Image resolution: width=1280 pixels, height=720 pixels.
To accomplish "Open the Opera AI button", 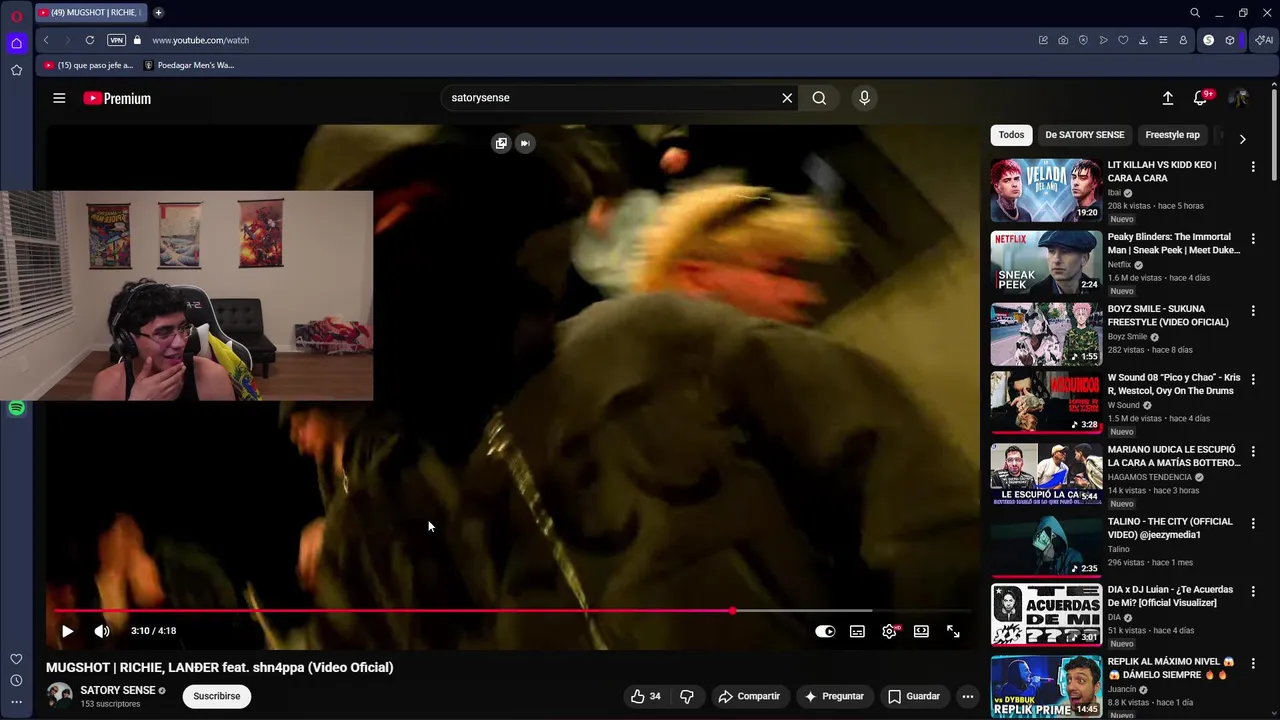I will pos(1264,40).
